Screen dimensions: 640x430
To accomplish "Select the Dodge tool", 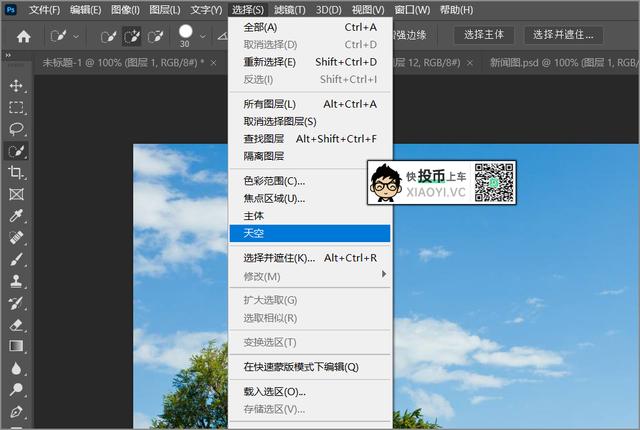I will click(16, 390).
